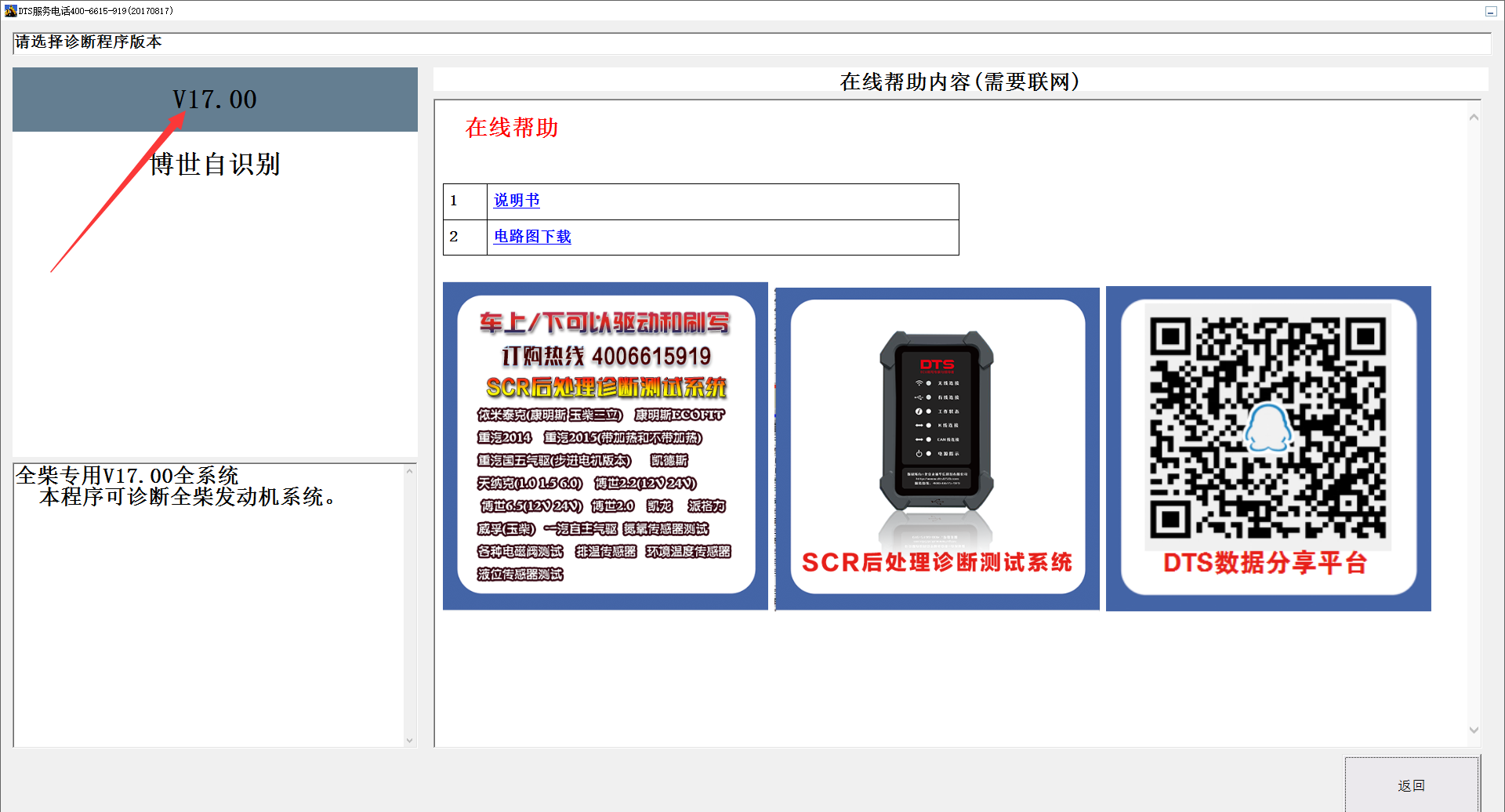1505x812 pixels.
Task: Click the description box scroll up arrow
Action: (409, 471)
